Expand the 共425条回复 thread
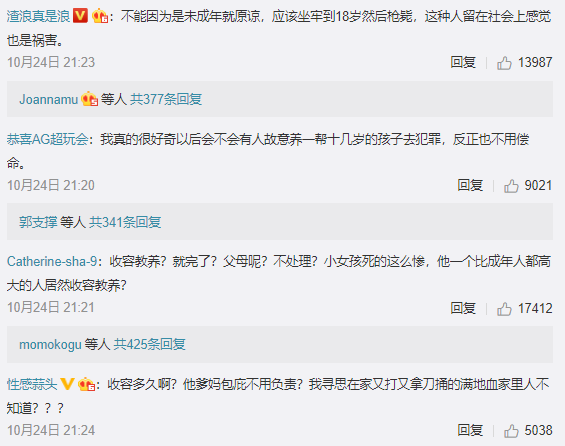Image resolution: width=565 pixels, height=446 pixels. pyautogui.click(x=150, y=344)
